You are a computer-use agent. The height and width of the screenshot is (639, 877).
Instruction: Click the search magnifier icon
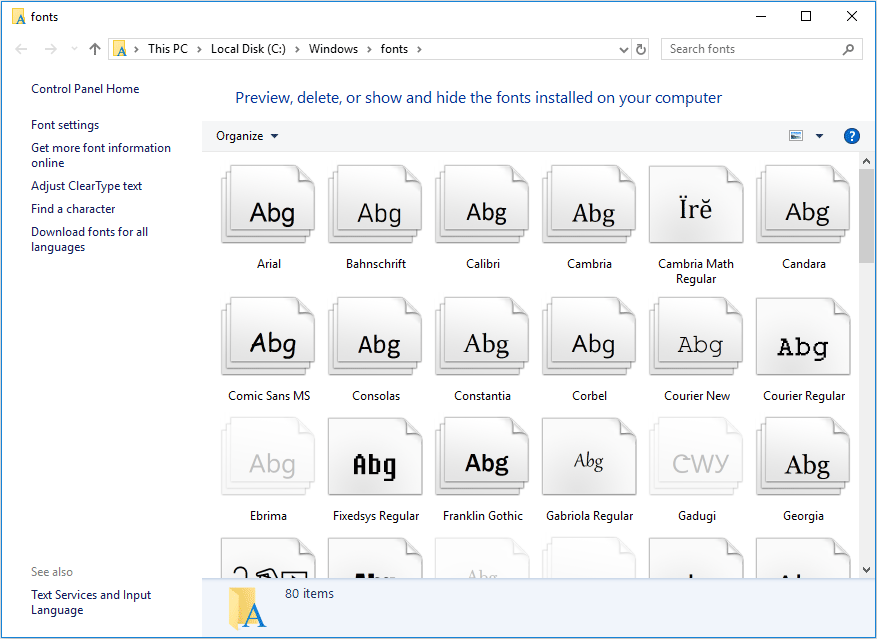point(848,49)
